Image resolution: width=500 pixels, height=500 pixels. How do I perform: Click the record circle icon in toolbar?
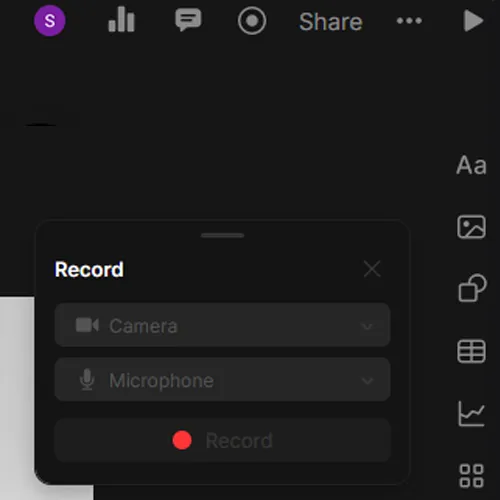tap(252, 21)
